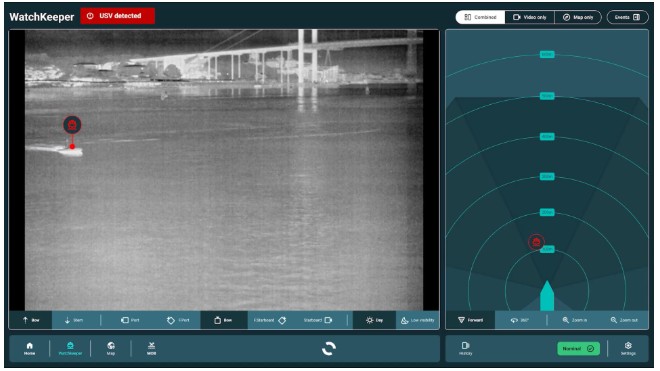Enable Low visibility camera mode
The height and width of the screenshot is (371, 660).
point(418,320)
